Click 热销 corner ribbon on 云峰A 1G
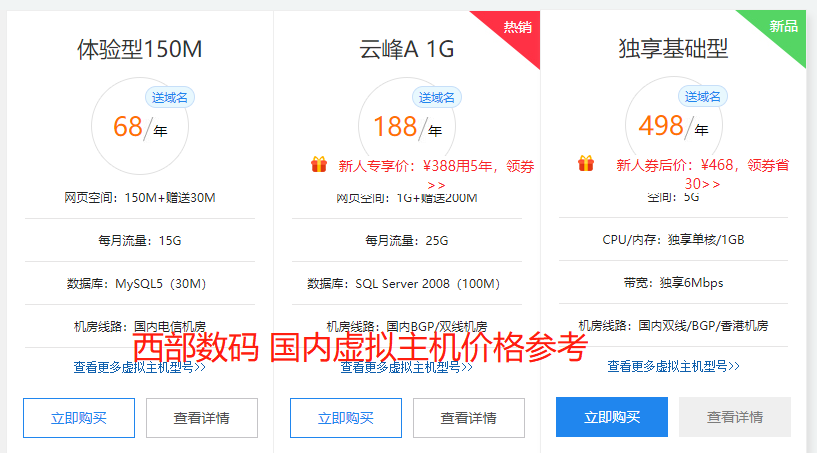Viewport: 817px width, 453px height. [517, 27]
